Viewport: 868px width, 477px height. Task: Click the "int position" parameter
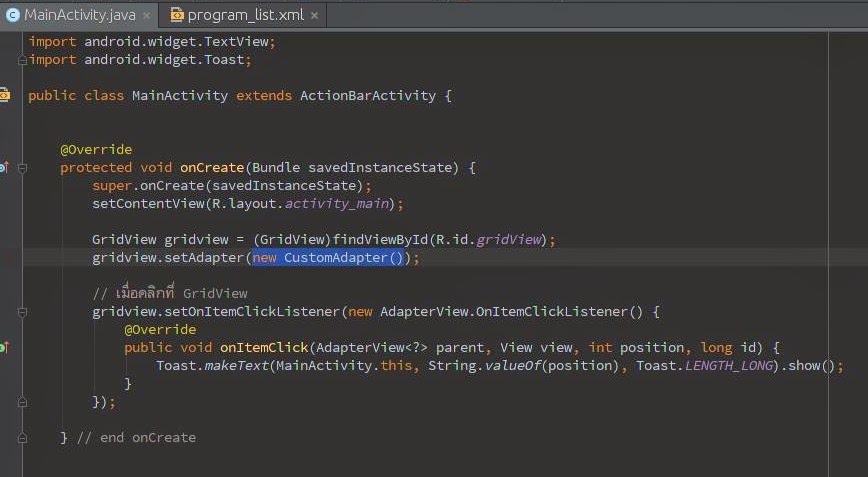pyautogui.click(x=636, y=348)
